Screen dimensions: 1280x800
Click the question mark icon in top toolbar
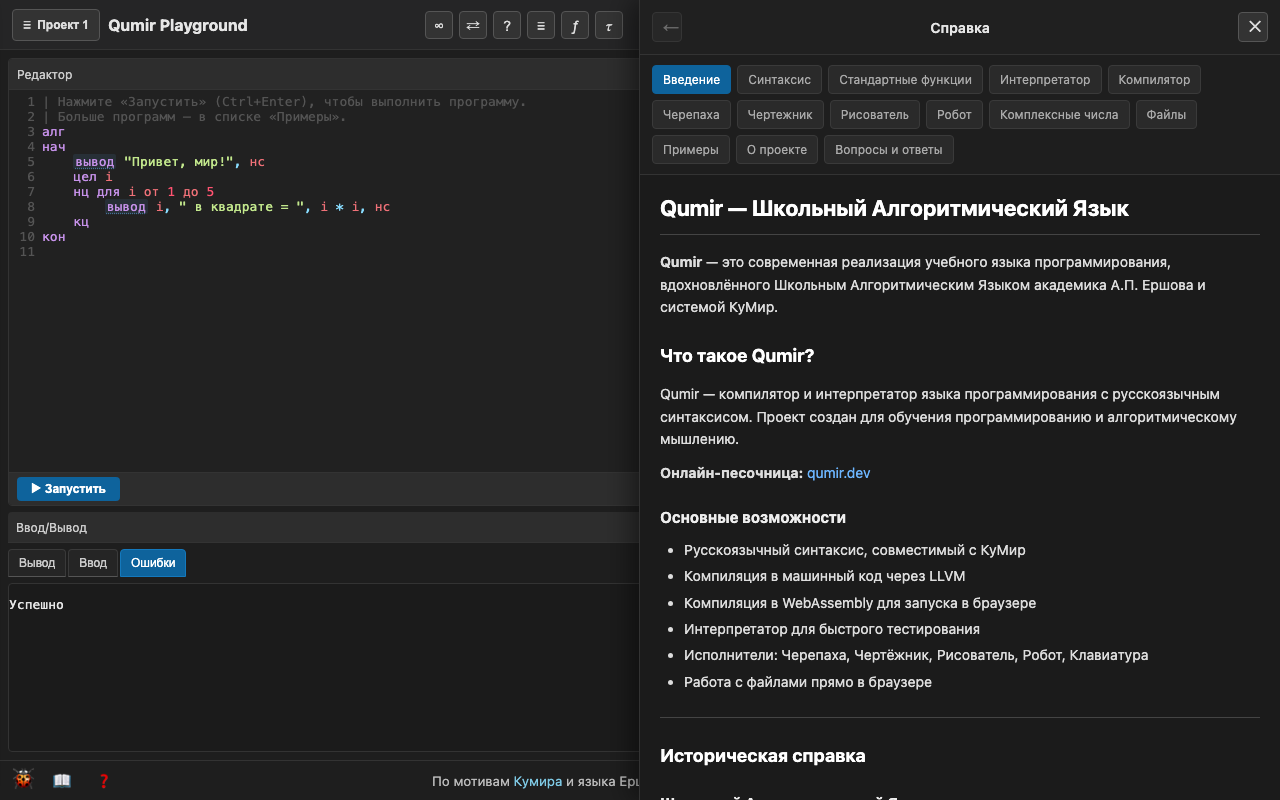tap(507, 25)
